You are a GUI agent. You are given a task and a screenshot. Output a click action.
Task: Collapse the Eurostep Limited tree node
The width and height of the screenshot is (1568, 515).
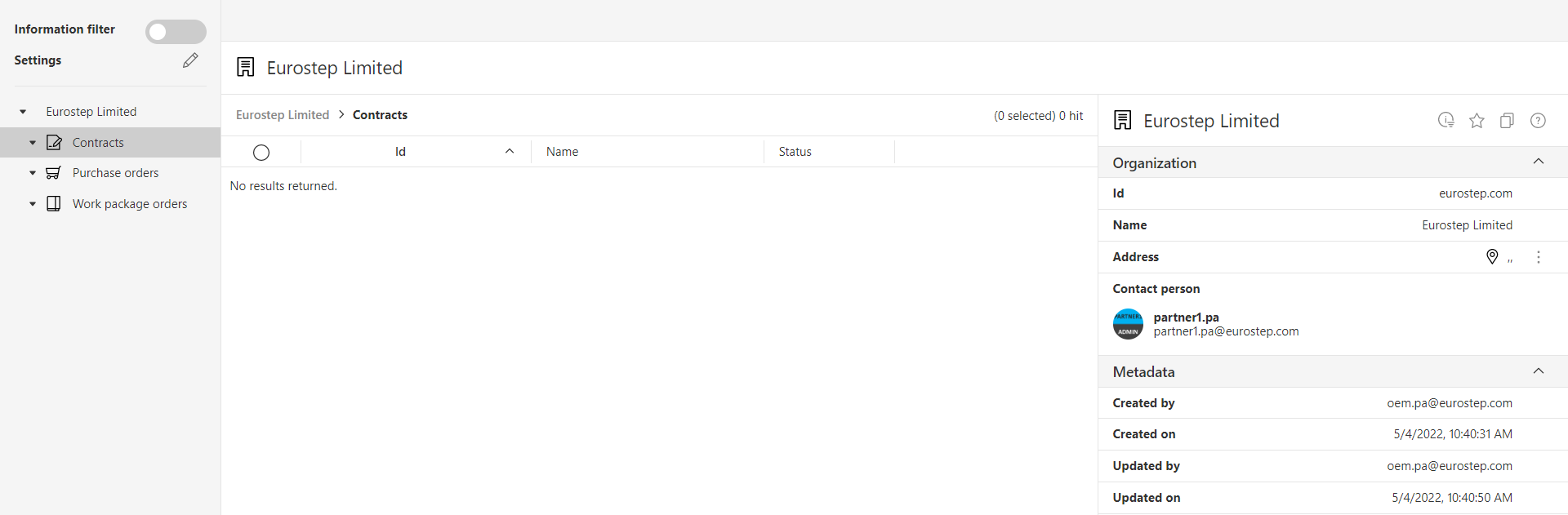pos(23,112)
